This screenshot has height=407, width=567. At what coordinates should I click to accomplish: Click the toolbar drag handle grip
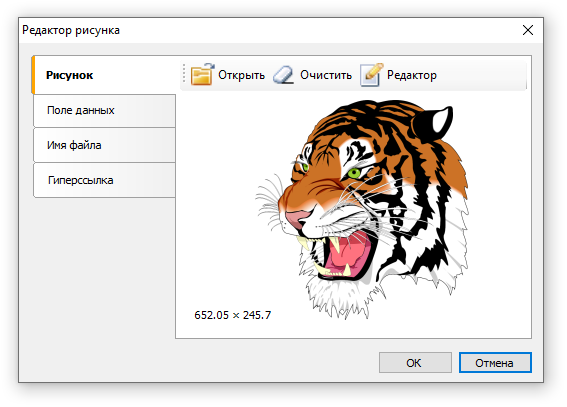(x=184, y=73)
